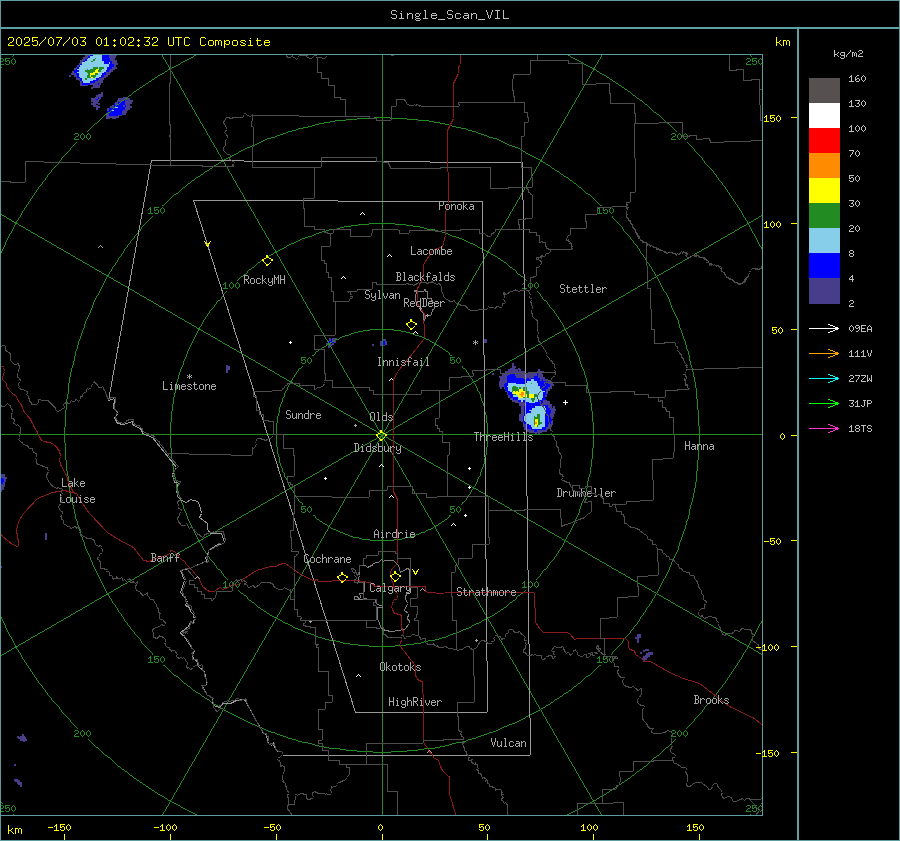Click the orange 111V arrow legend icon
This screenshot has height=841, width=900.
click(x=824, y=354)
